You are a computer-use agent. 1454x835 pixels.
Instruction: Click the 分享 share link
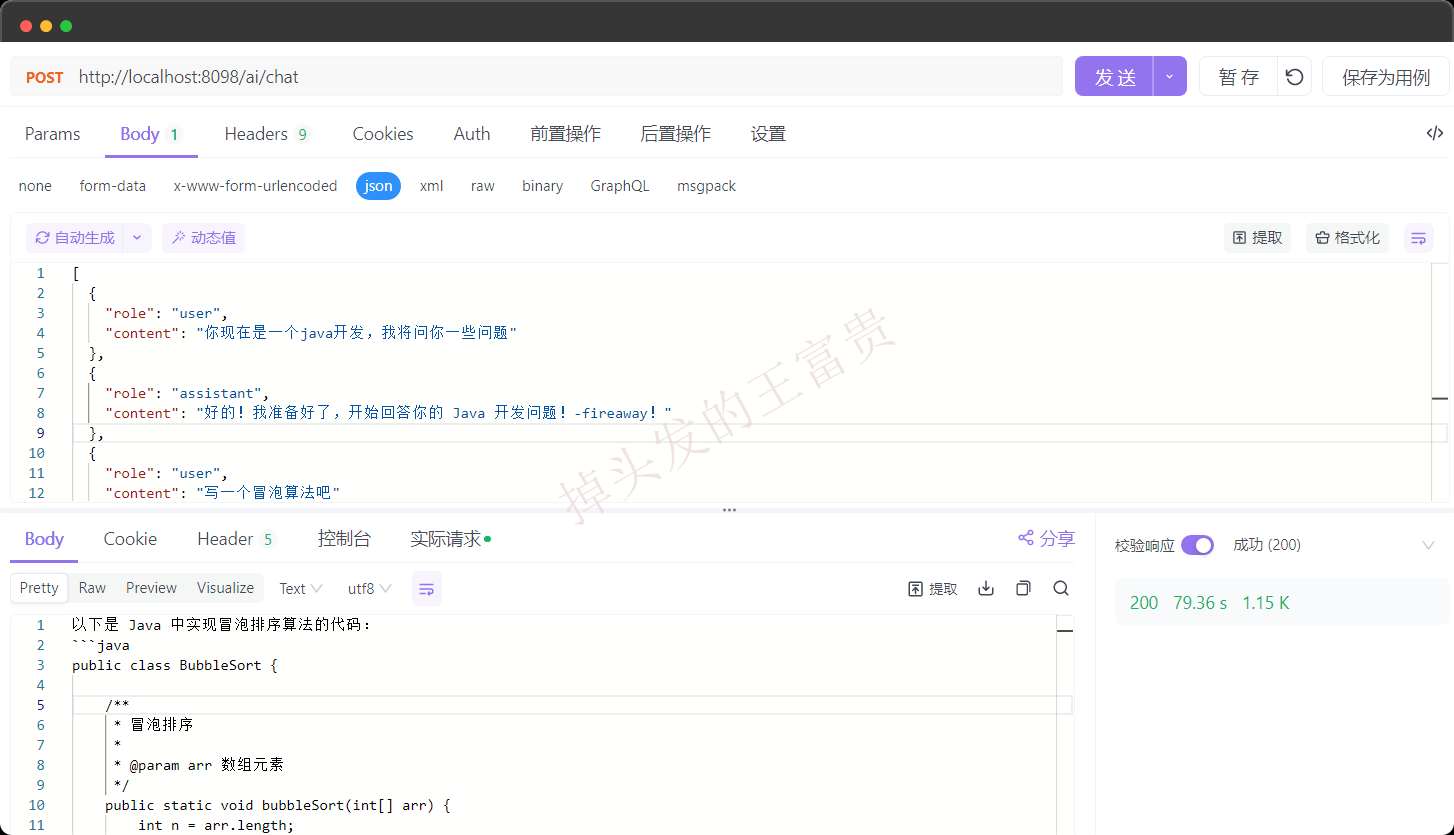pyautogui.click(x=1046, y=538)
